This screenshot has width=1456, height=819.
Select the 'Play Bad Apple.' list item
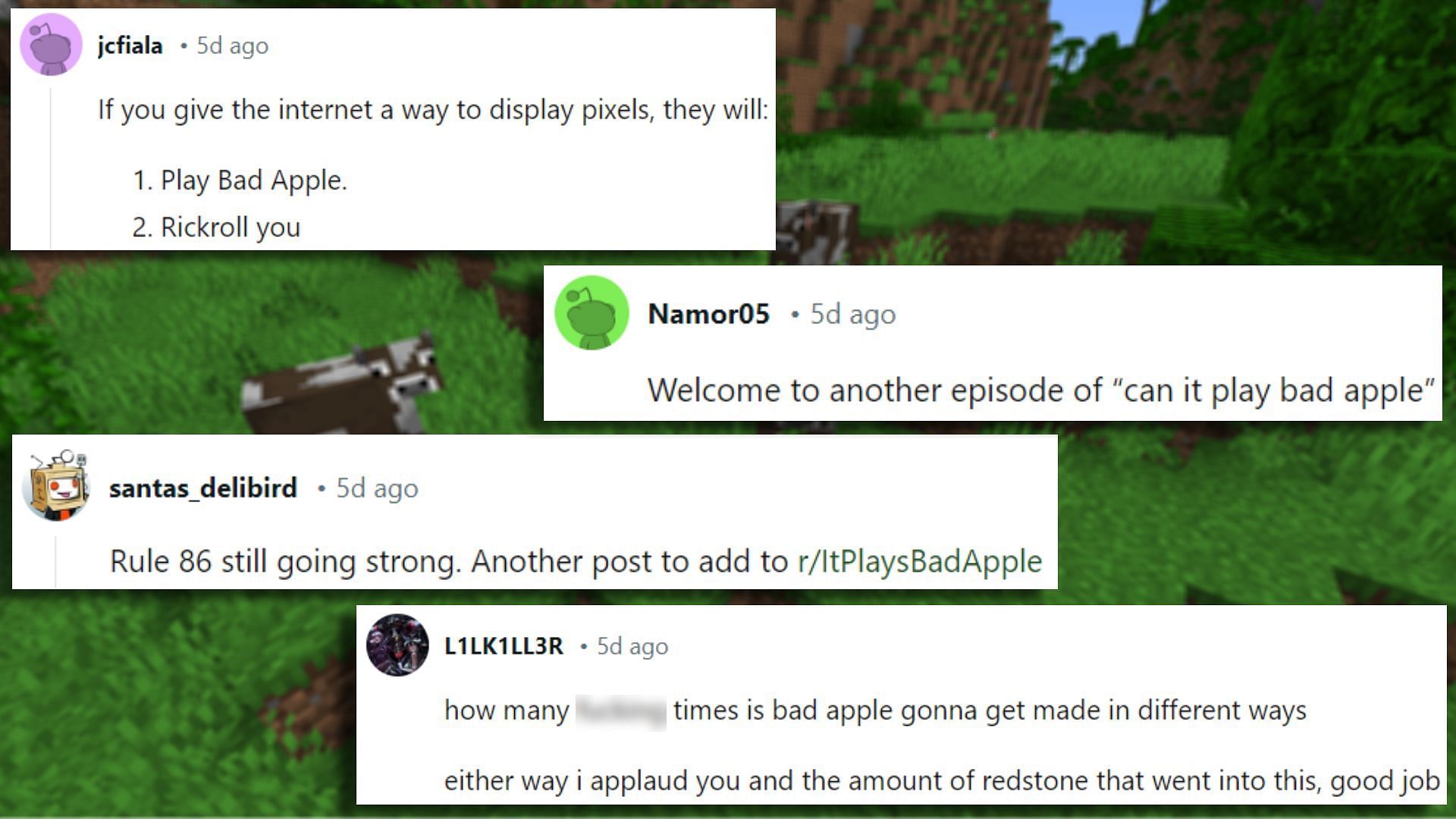pyautogui.click(x=240, y=180)
